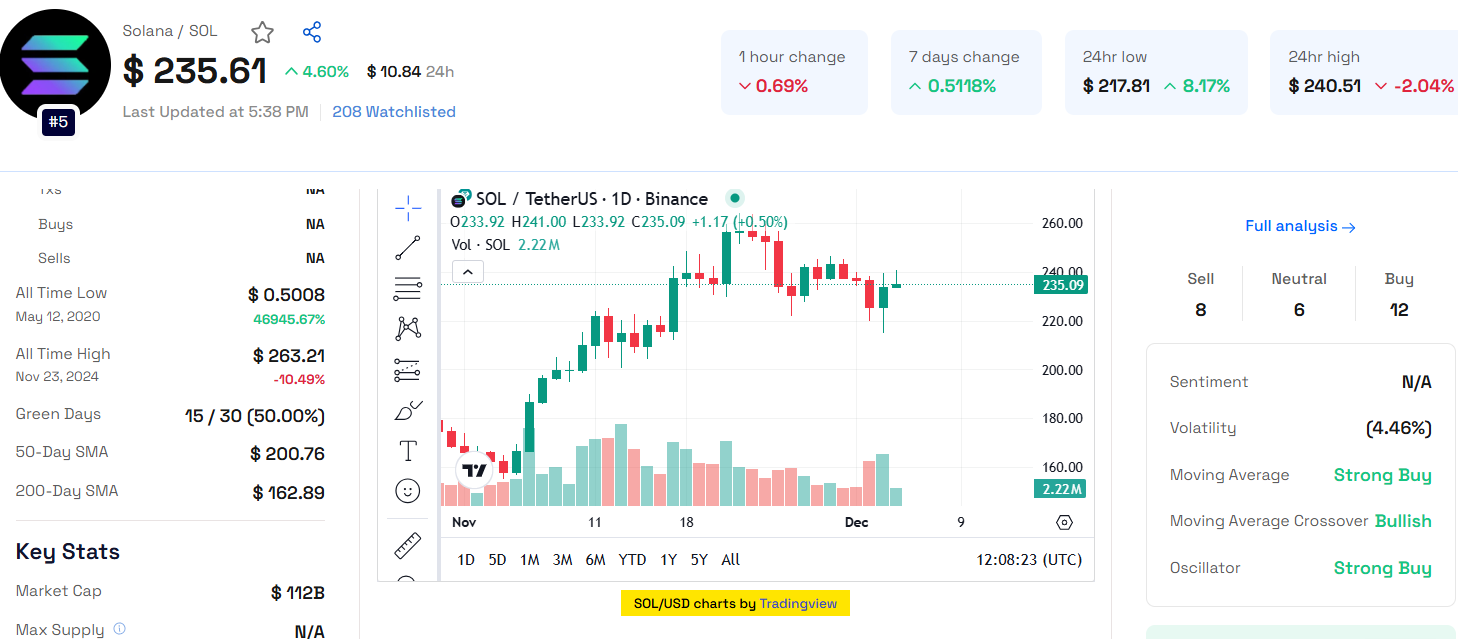Image resolution: width=1458 pixels, height=639 pixels.
Task: Click the share icon next to the star
Action: pyautogui.click(x=311, y=32)
